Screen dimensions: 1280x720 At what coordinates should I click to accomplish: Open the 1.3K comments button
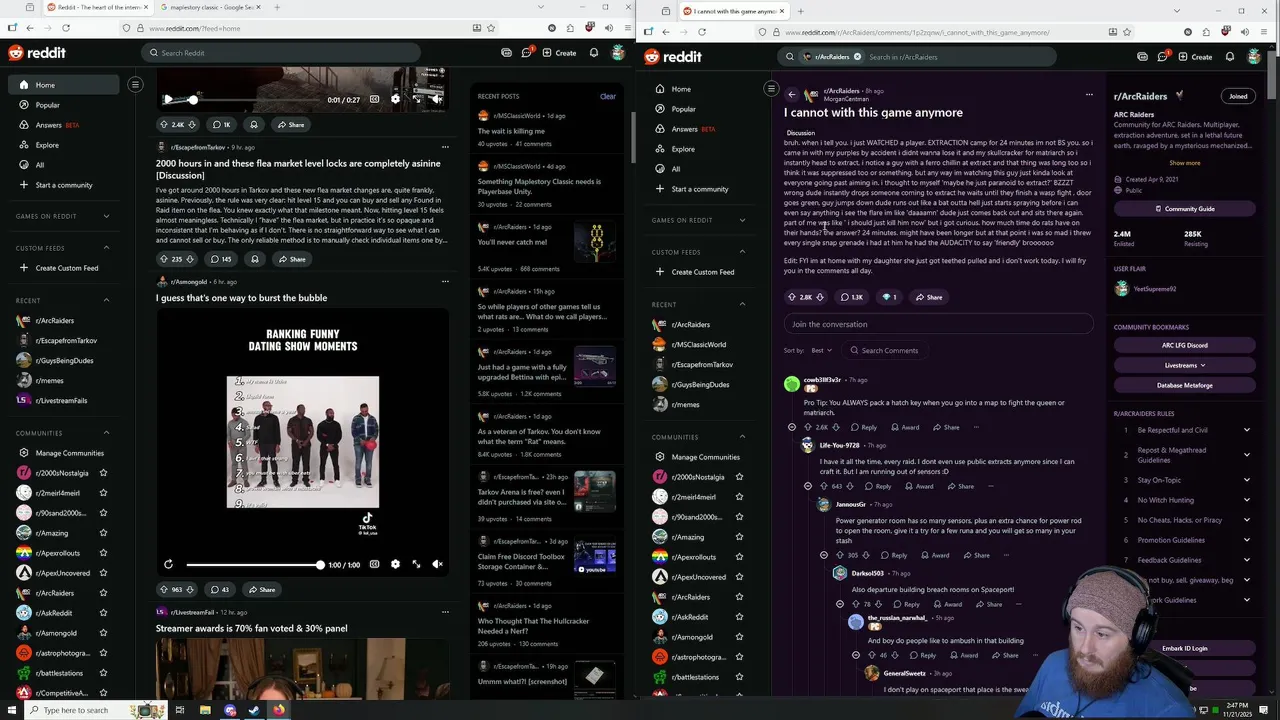pyautogui.click(x=851, y=297)
